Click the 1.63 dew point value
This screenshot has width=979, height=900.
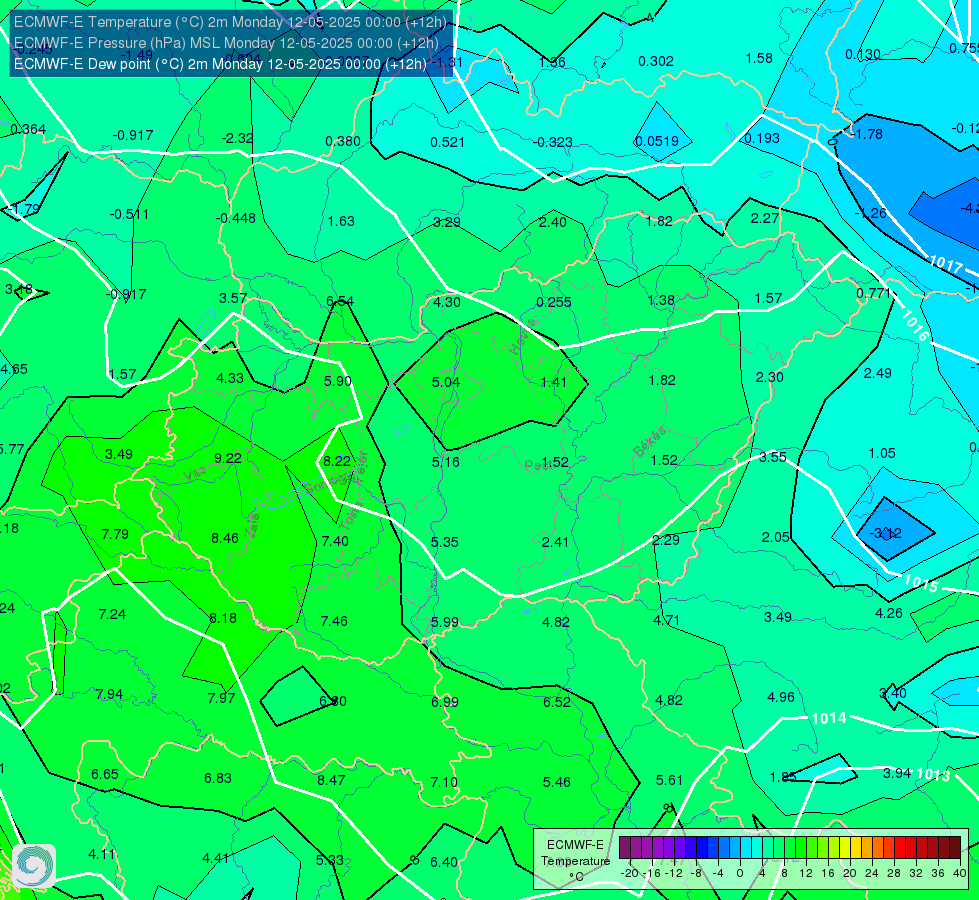[341, 221]
